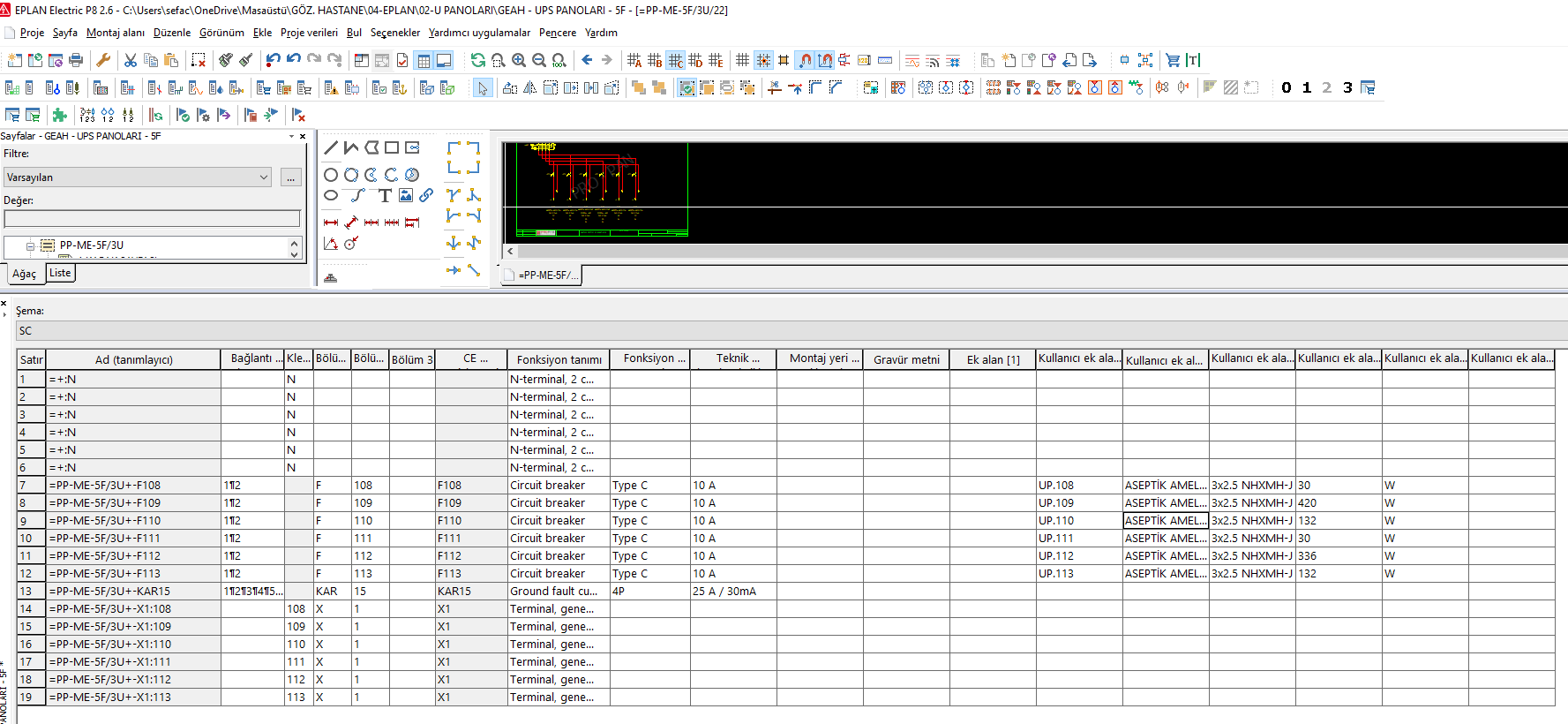Select the Text tool icon
Image resolution: width=1568 pixels, height=724 pixels.
point(385,195)
